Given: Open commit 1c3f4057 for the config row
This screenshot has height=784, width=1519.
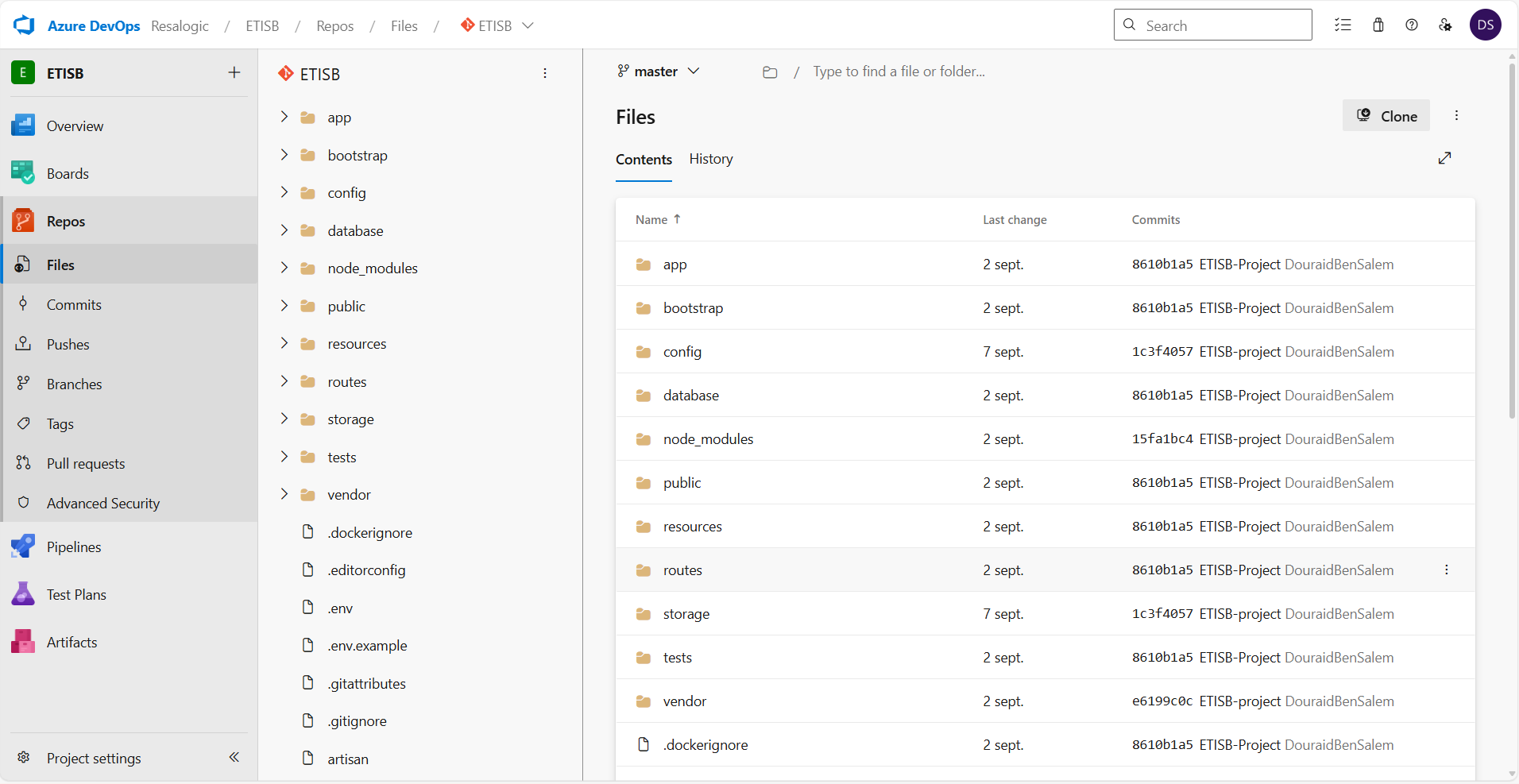Looking at the screenshot, I should coord(1162,351).
